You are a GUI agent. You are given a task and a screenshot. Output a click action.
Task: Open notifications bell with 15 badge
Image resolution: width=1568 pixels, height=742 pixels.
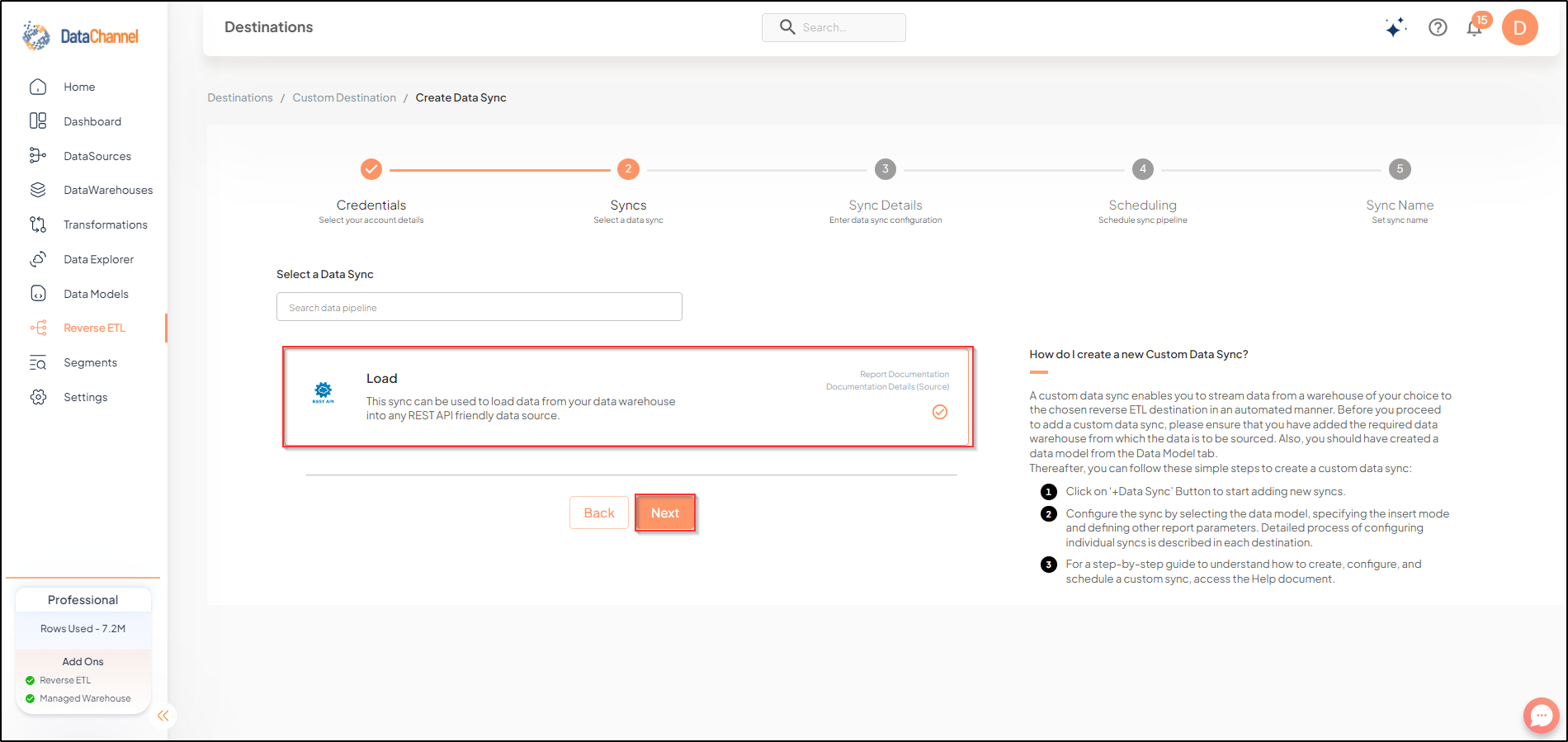point(1476,26)
